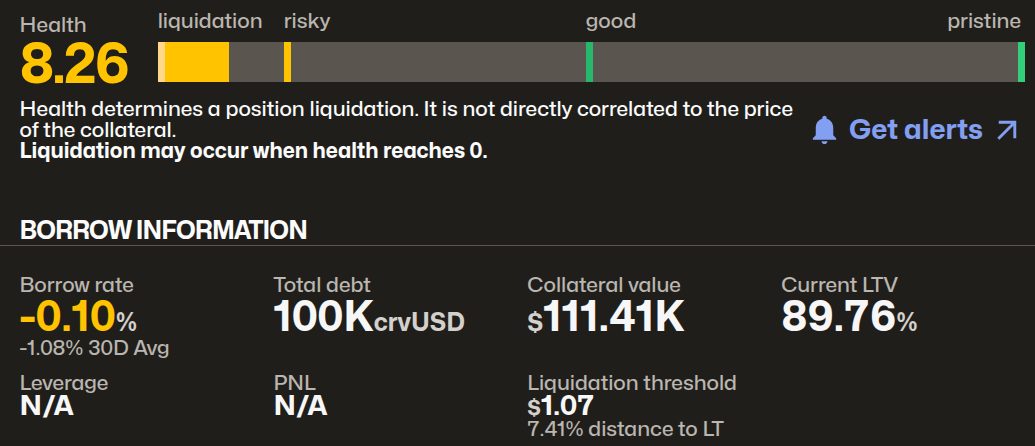Click the good marker on health bar
This screenshot has height=446, width=1035.
click(589, 62)
